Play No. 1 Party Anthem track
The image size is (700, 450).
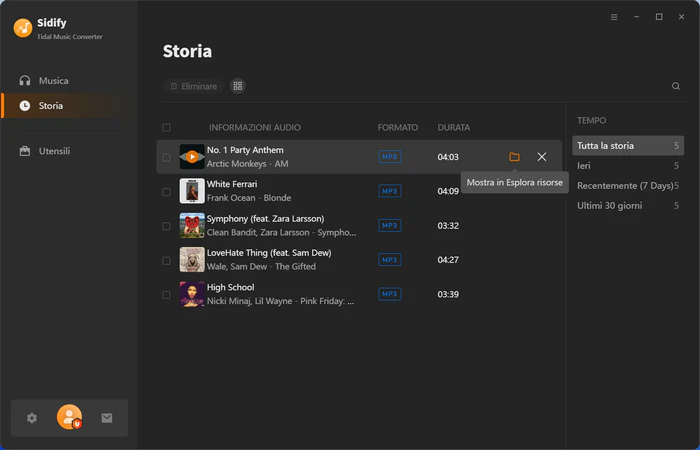(x=192, y=157)
